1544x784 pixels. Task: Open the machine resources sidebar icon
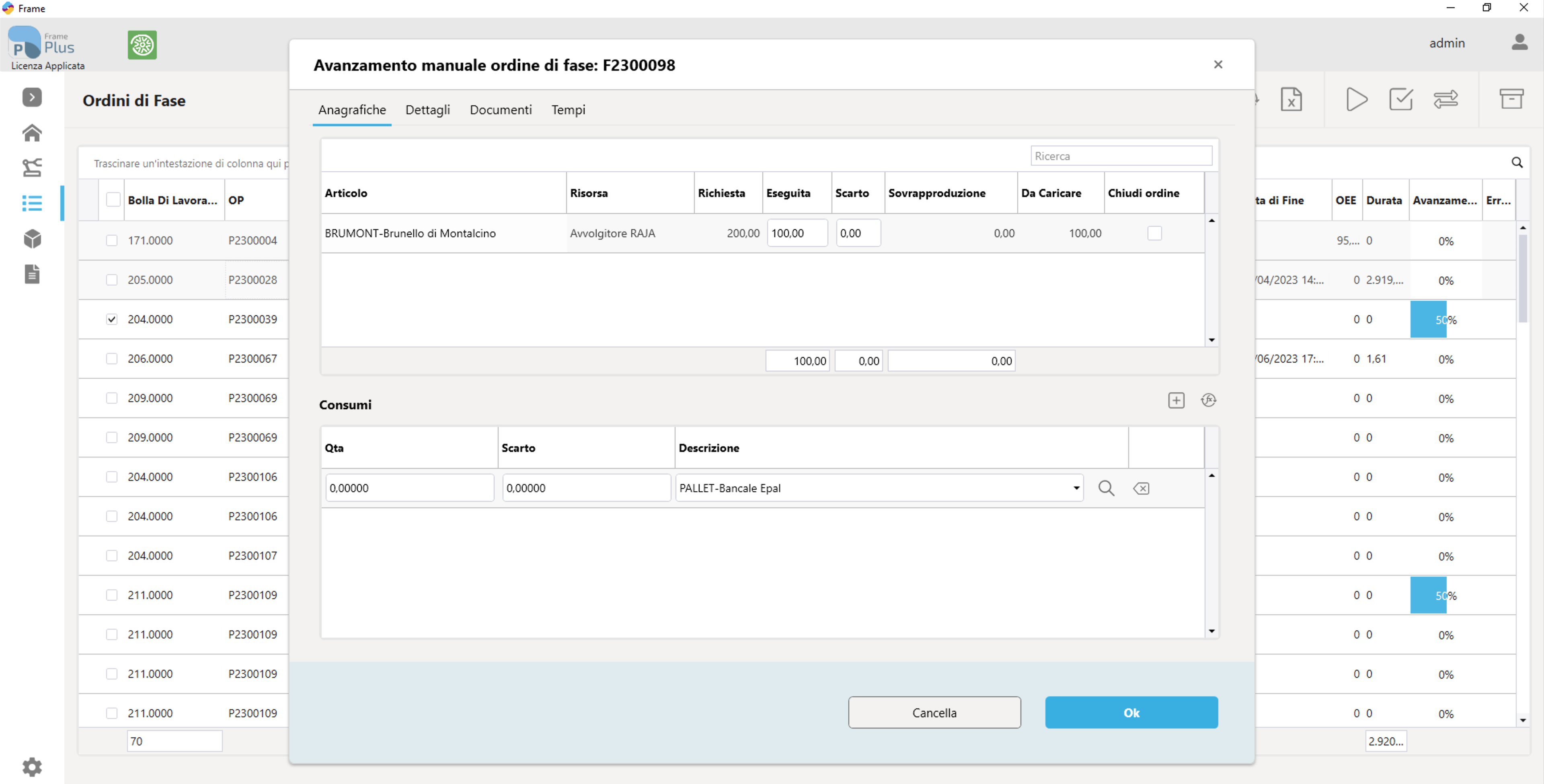[32, 168]
